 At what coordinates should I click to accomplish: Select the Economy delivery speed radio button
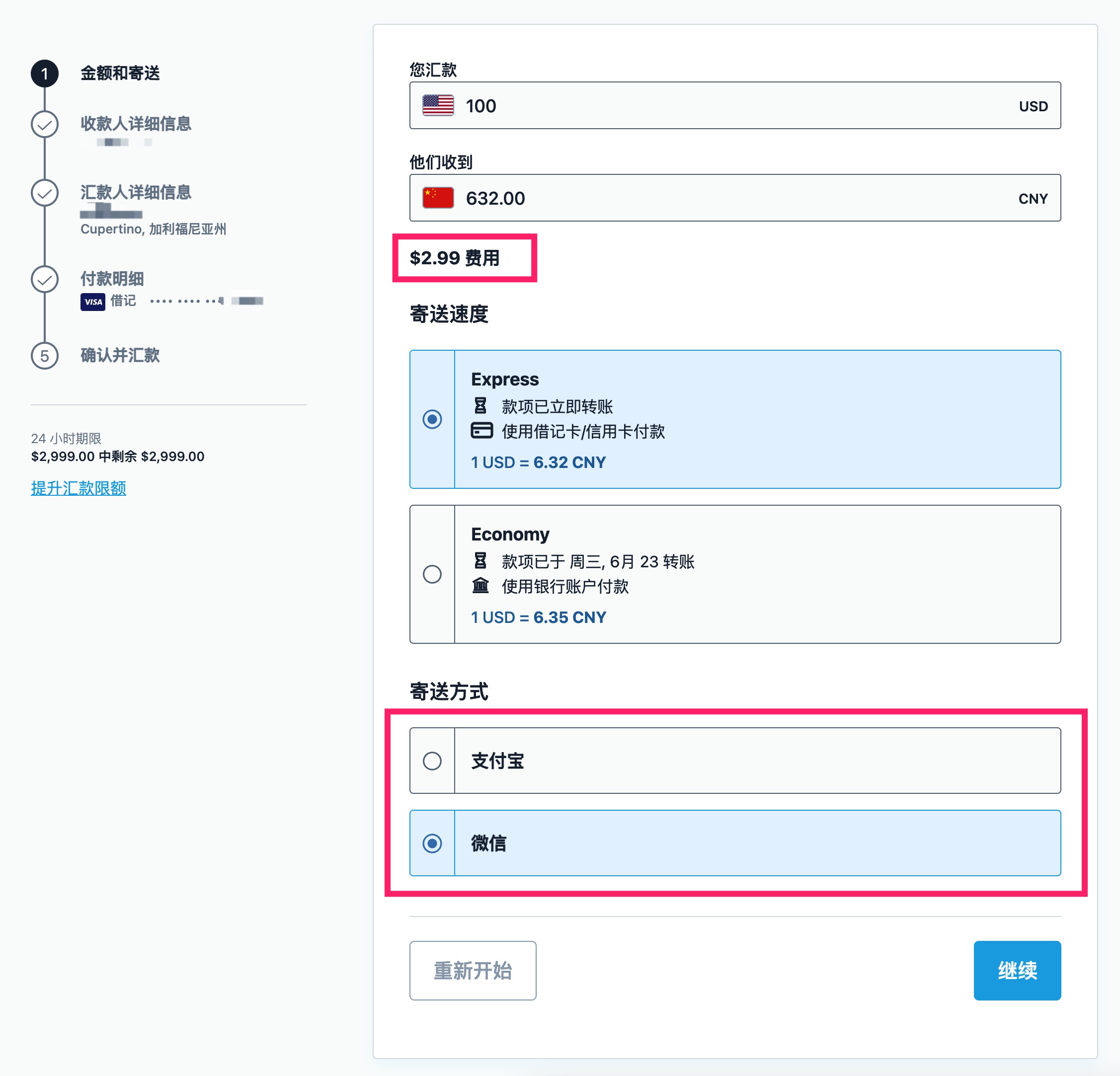433,574
